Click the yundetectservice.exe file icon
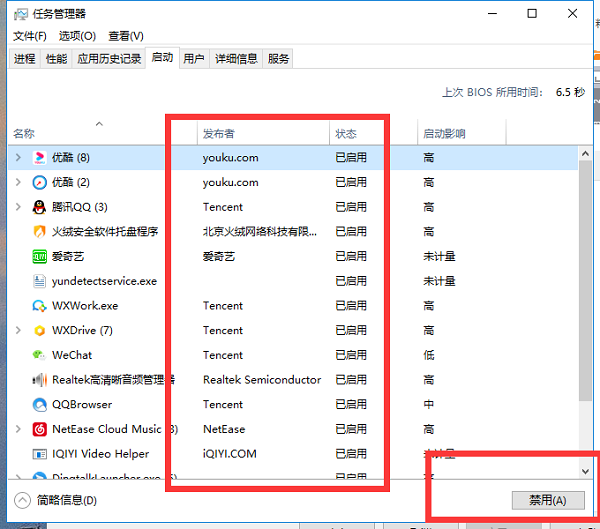This screenshot has height=529, width=600. pyautogui.click(x=39, y=281)
